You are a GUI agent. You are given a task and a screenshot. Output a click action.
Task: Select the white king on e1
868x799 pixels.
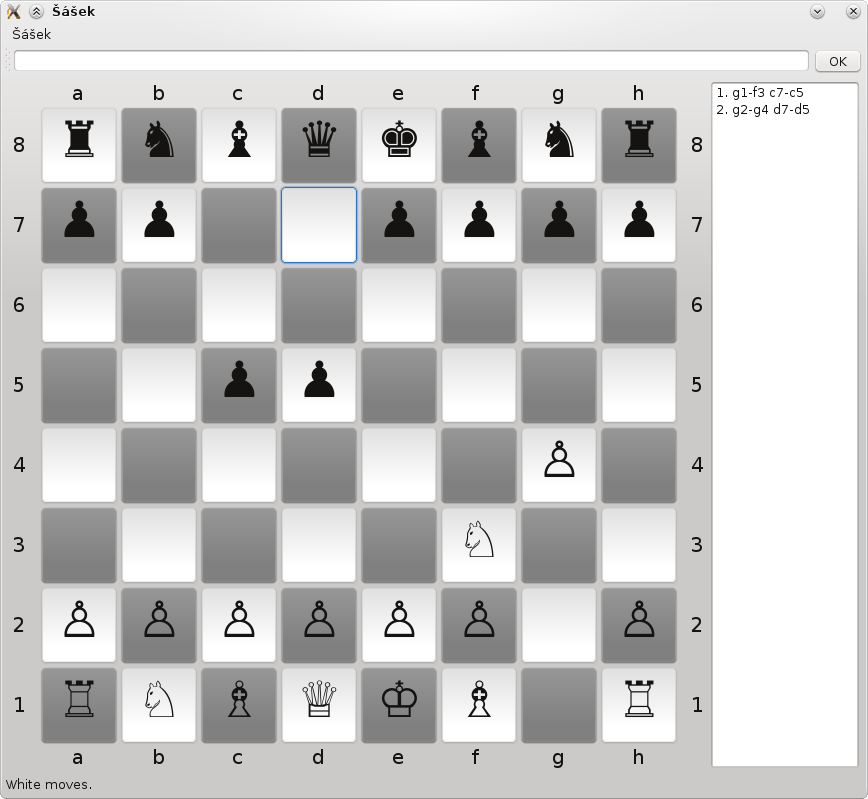pyautogui.click(x=399, y=705)
